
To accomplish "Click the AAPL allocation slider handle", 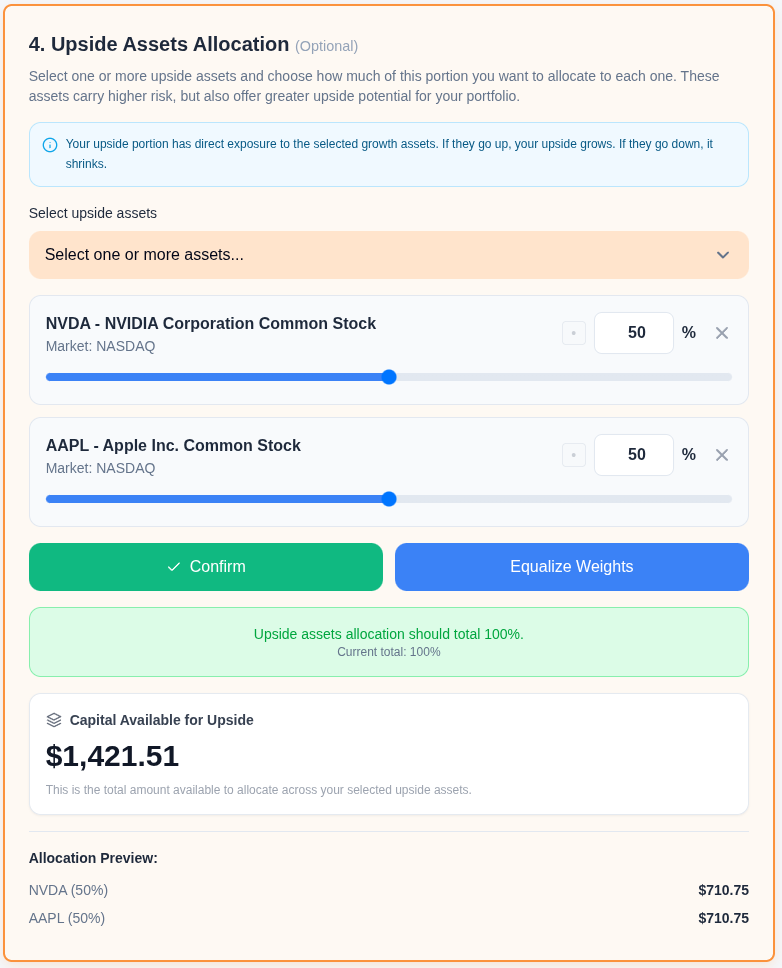I will pyautogui.click(x=388, y=499).
